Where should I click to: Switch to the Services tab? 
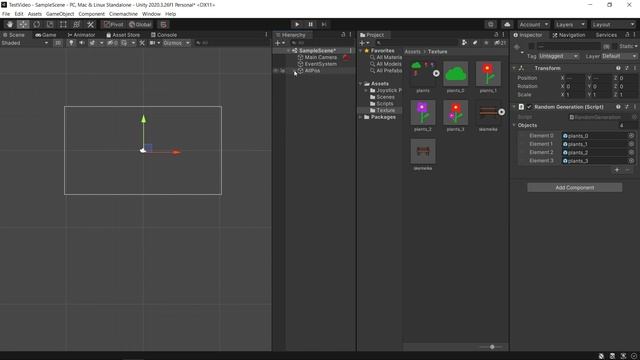[606, 35]
